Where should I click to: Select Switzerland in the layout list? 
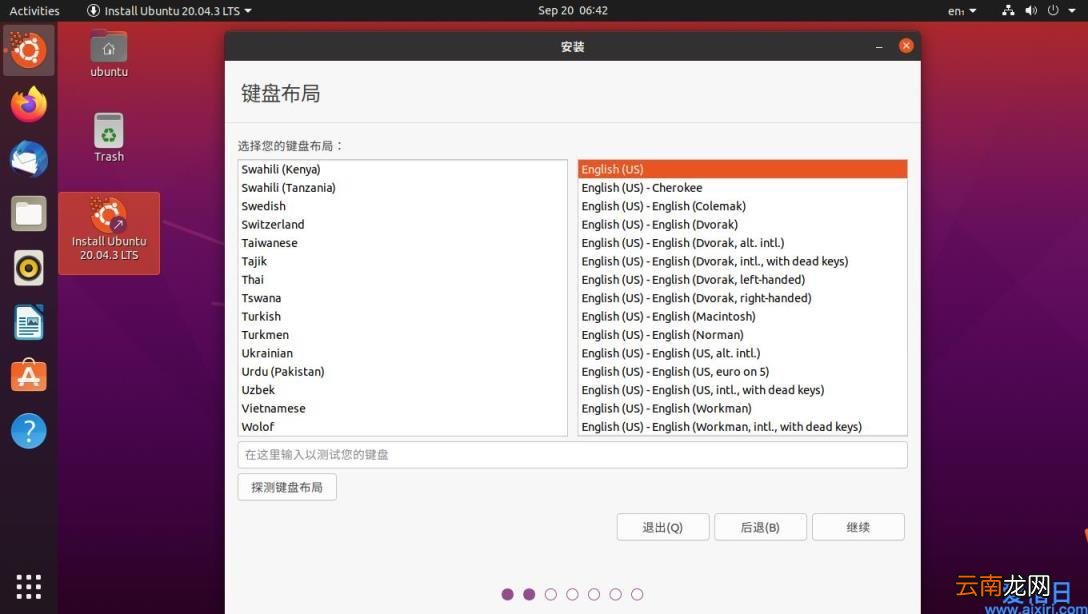pos(402,224)
